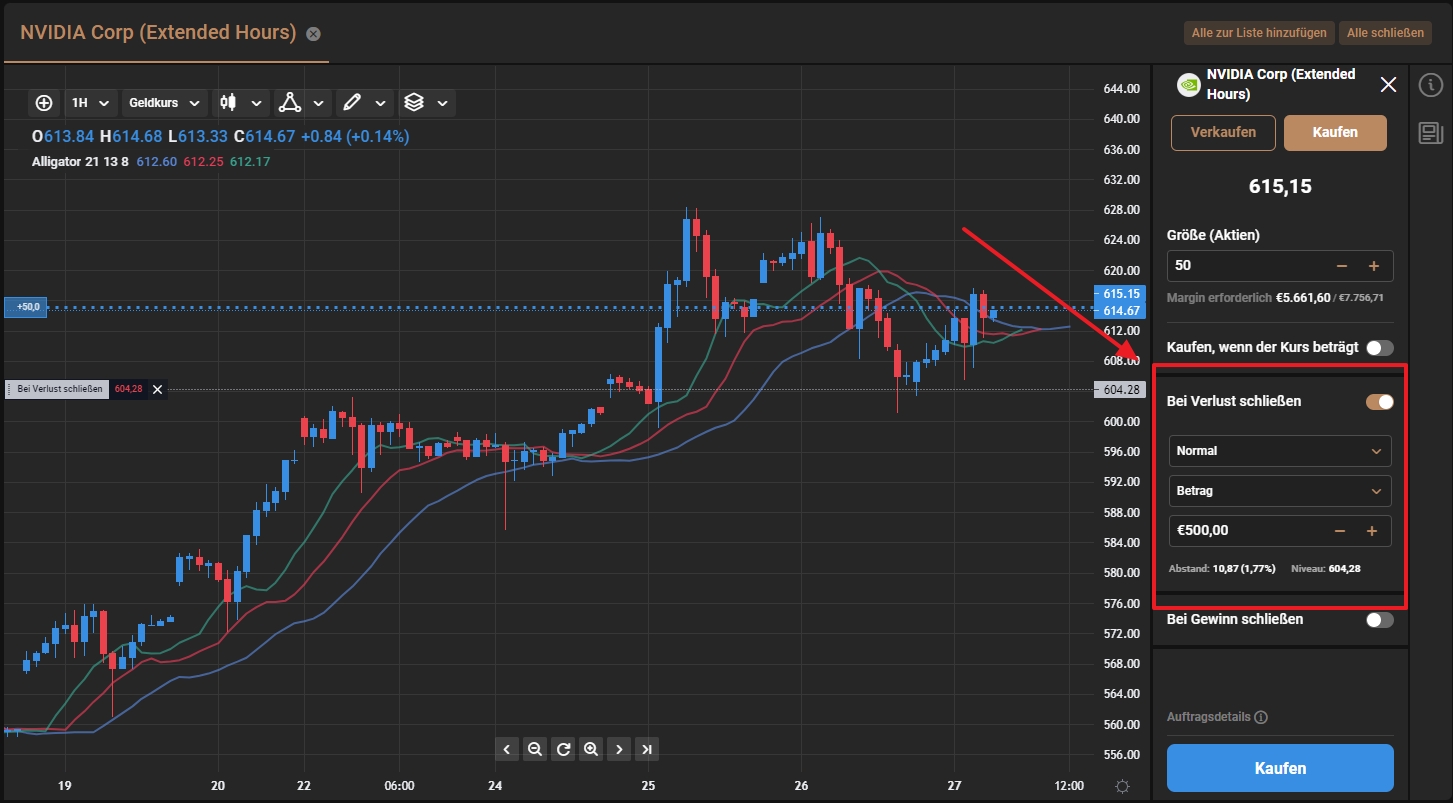Increase share size with the plus button
This screenshot has width=1453, height=803.
pos(1374,266)
